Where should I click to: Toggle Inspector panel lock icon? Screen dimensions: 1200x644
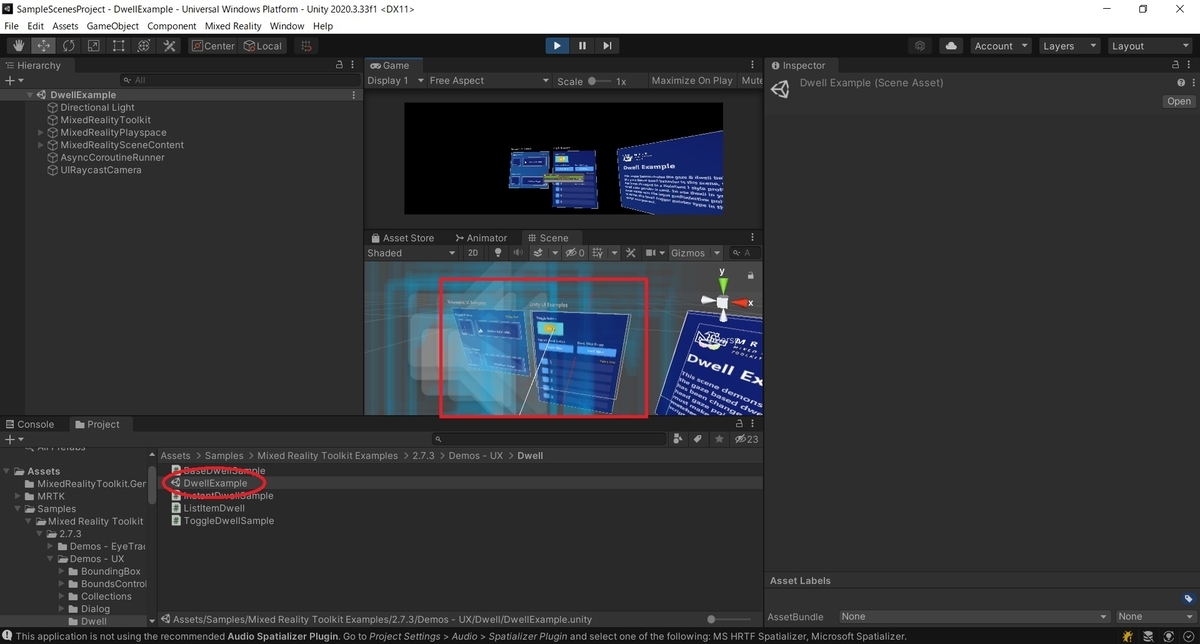point(1178,65)
